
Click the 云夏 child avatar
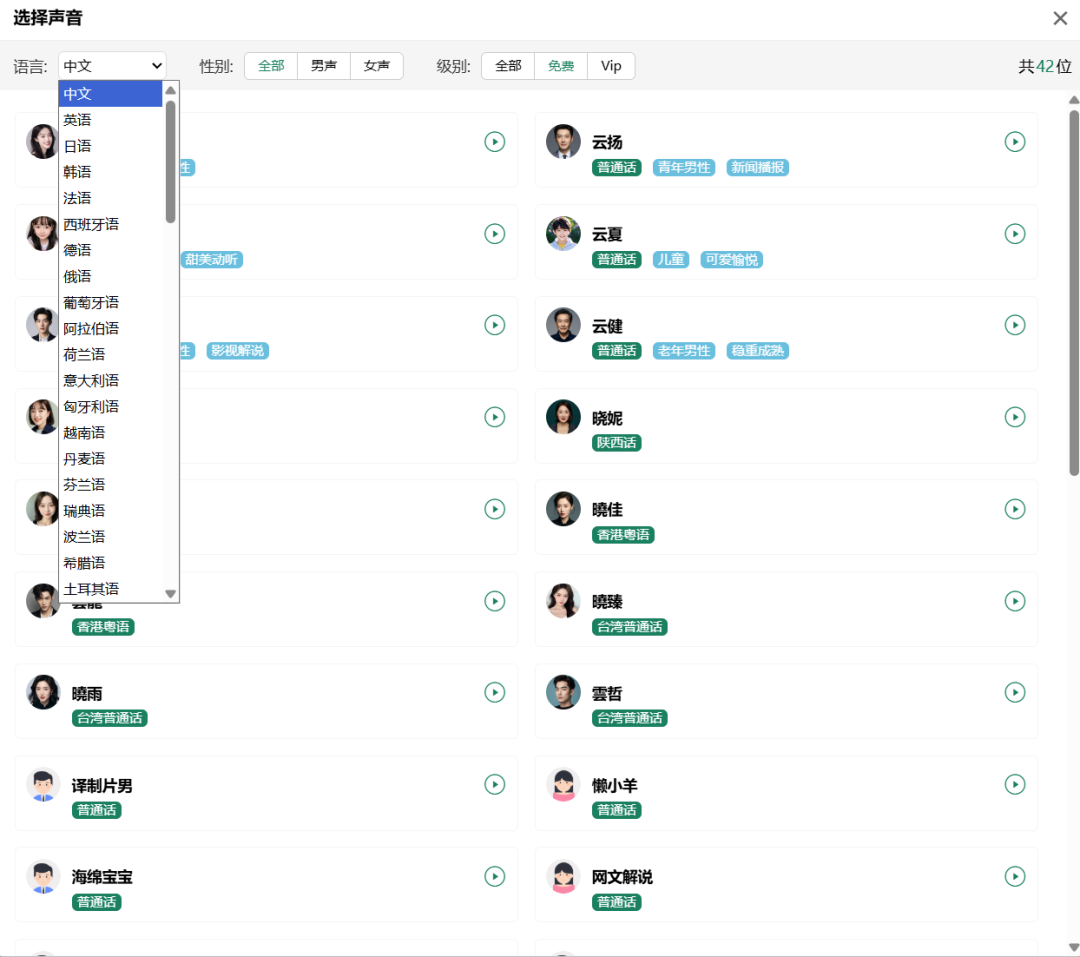(563, 234)
